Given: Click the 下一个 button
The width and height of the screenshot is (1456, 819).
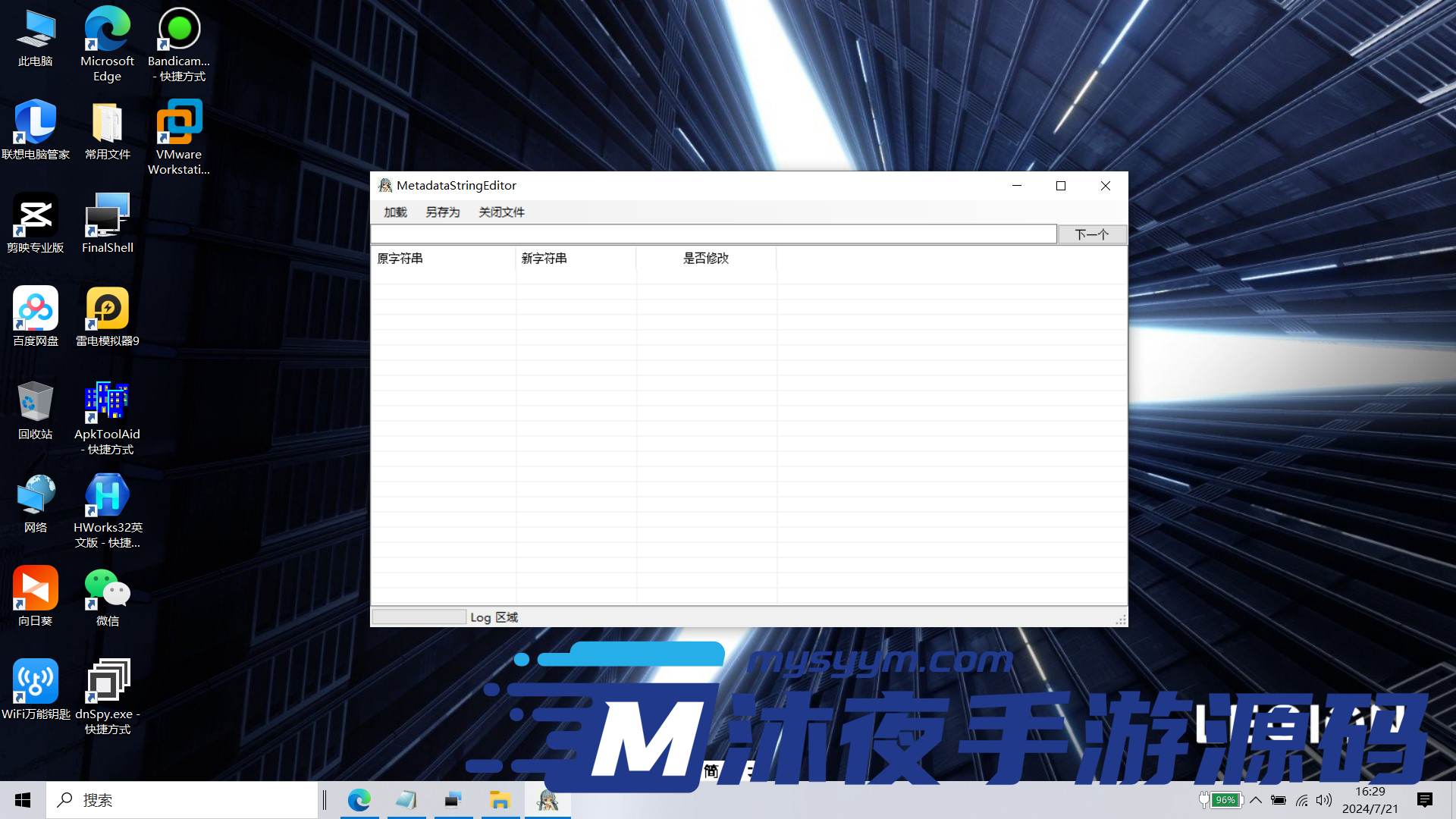Looking at the screenshot, I should pos(1092,234).
